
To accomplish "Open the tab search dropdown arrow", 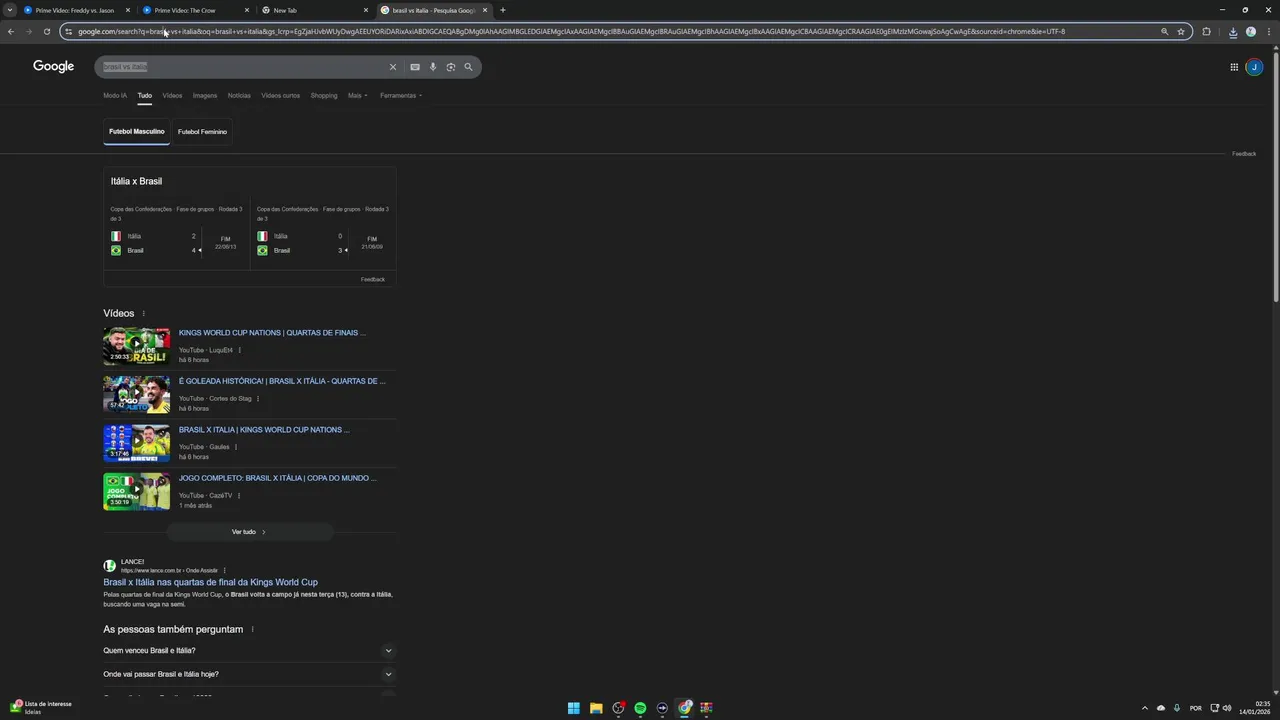I will click(10, 10).
